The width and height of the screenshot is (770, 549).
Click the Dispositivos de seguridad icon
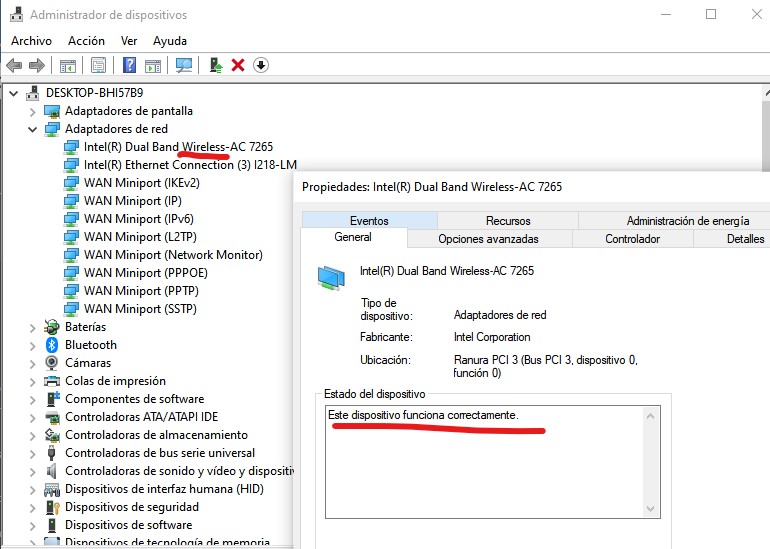[52, 507]
